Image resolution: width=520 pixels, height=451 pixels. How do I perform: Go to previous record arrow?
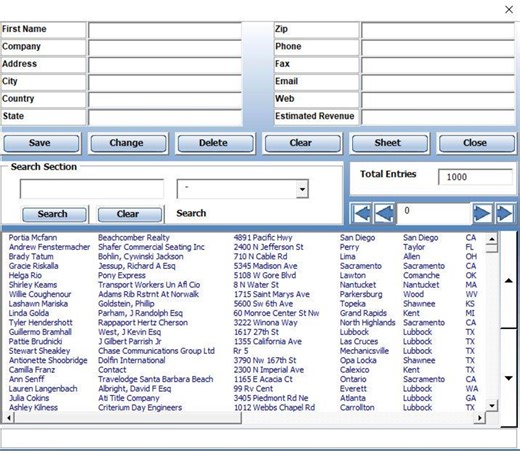click(384, 213)
